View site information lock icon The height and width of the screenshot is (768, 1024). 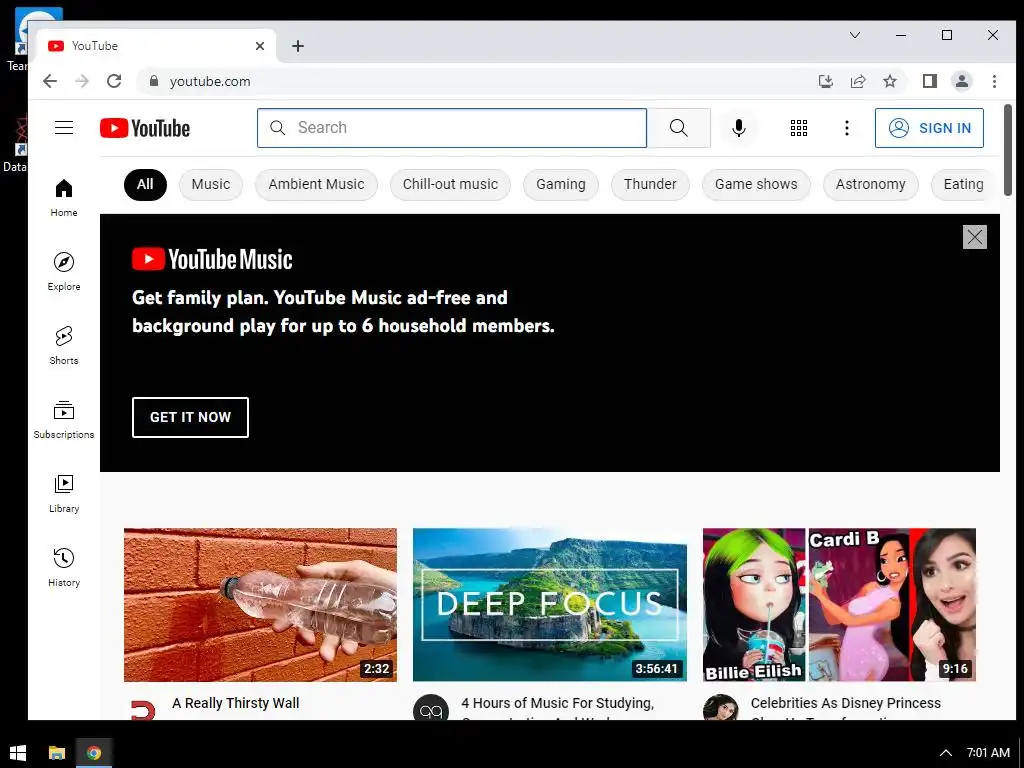(154, 81)
